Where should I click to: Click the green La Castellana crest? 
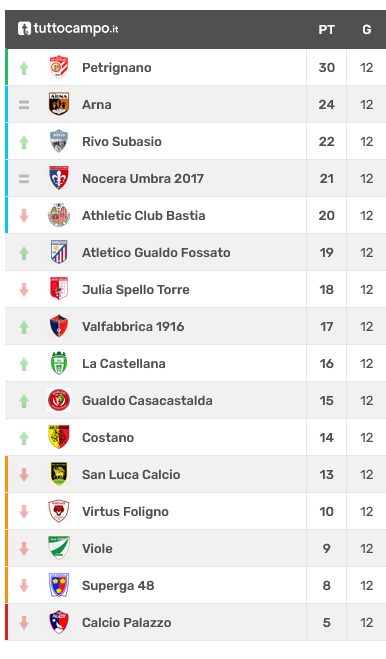[x=59, y=363]
